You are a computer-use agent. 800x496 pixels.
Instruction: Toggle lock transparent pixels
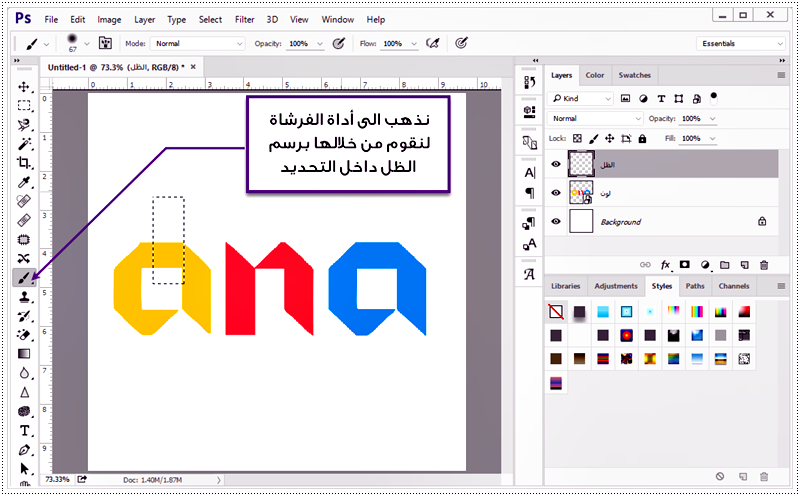click(577, 138)
